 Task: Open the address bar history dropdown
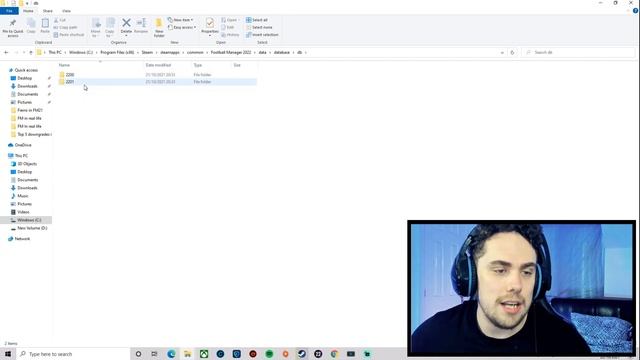pyautogui.click(x=502, y=52)
